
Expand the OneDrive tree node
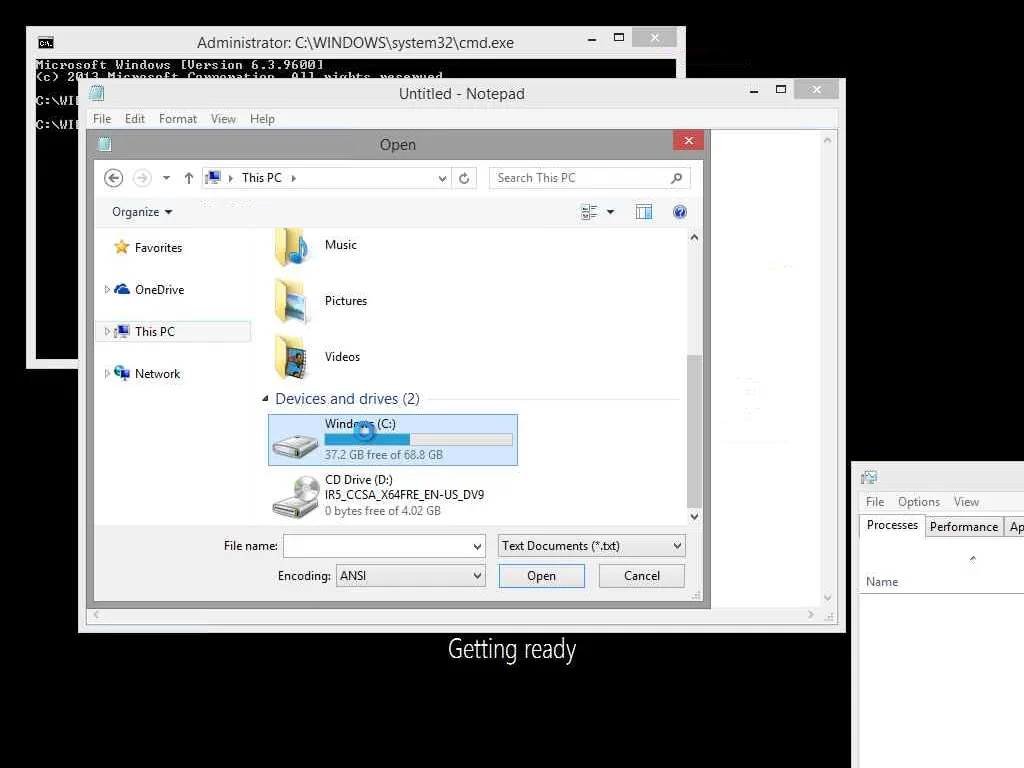pos(107,289)
